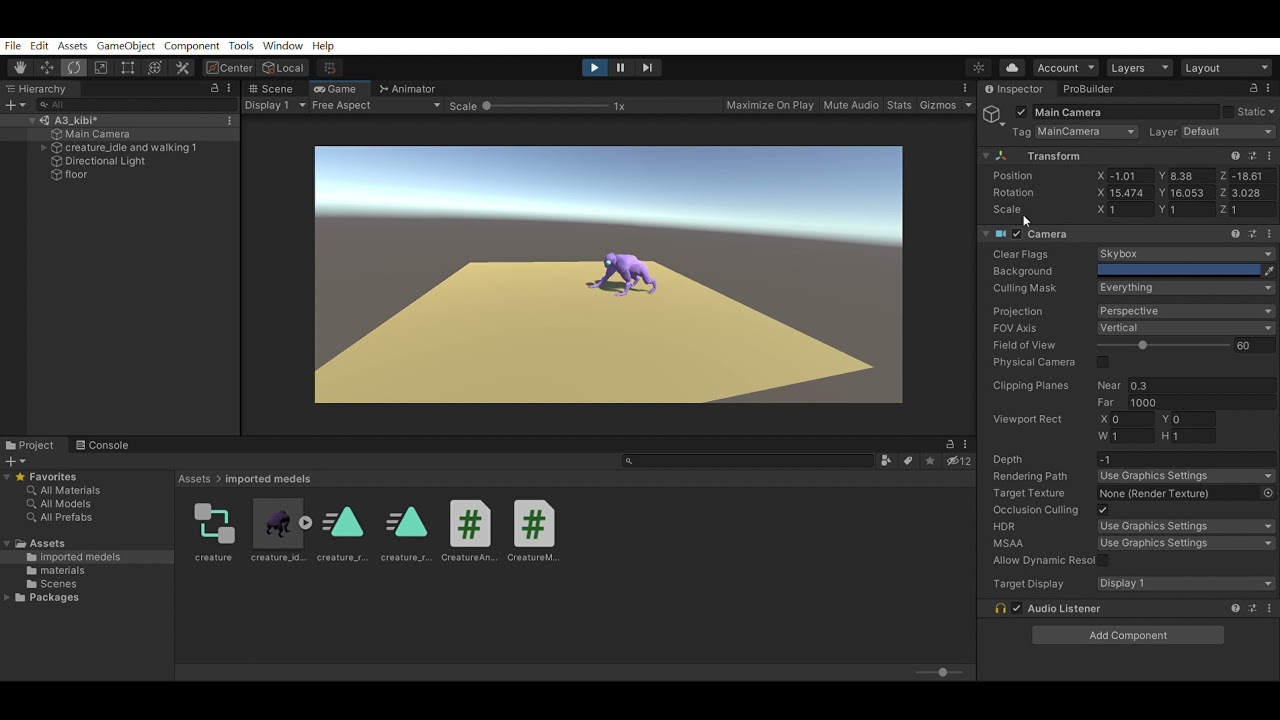The image size is (1280, 720).
Task: Filter by favorites star icon
Action: (x=930, y=461)
